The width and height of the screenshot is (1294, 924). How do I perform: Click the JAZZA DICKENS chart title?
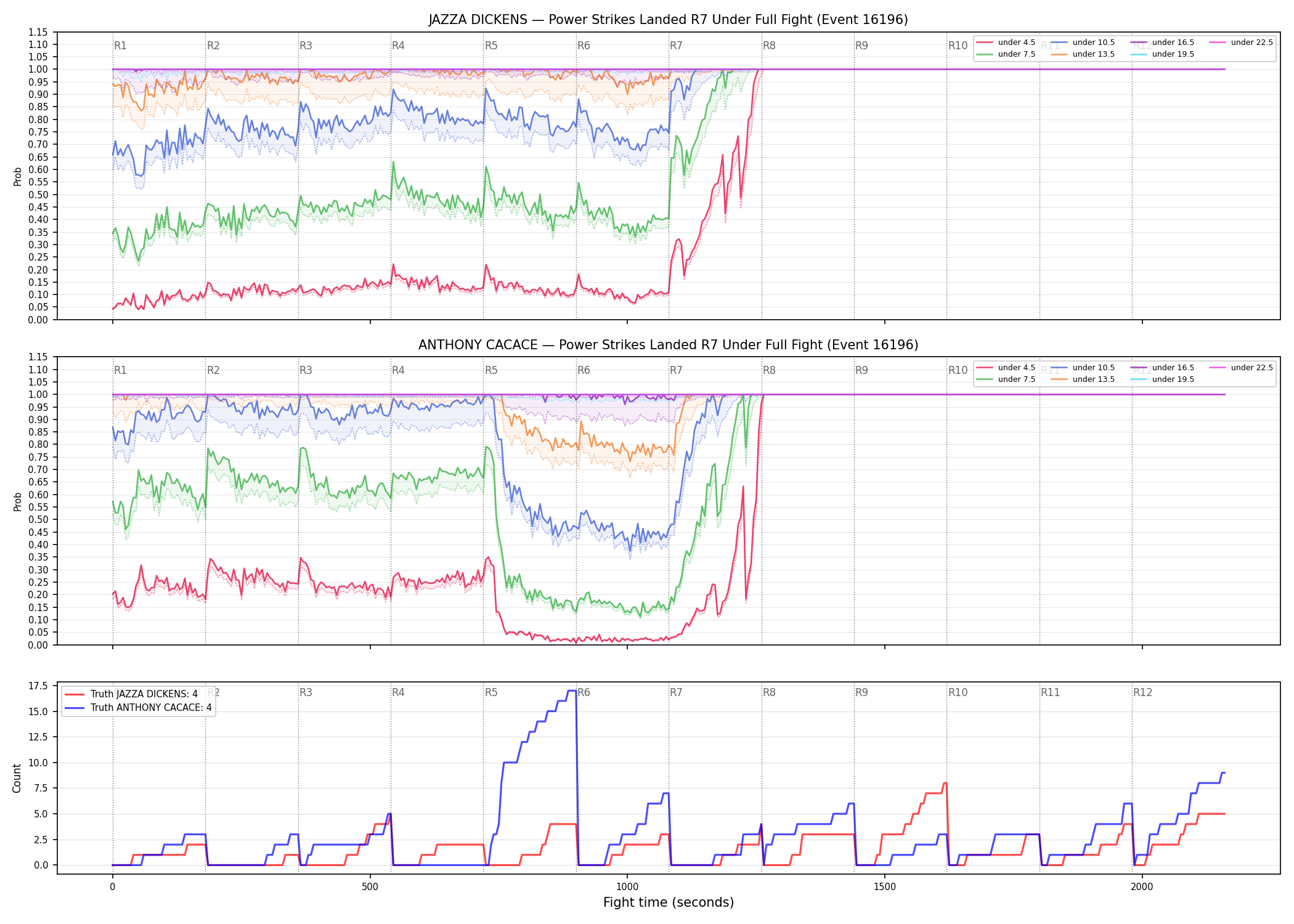click(x=668, y=20)
